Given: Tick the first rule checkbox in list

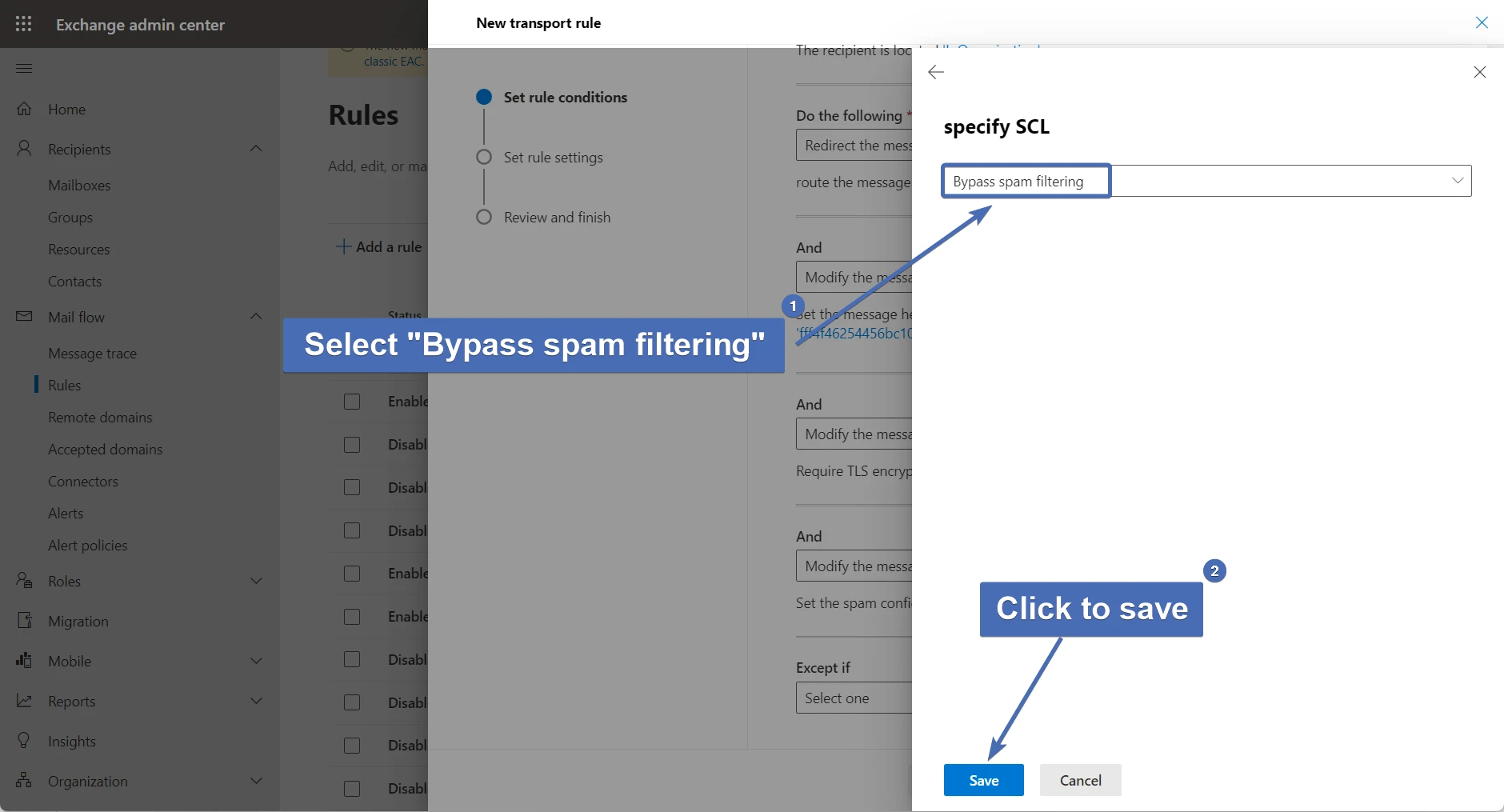Looking at the screenshot, I should click(352, 402).
